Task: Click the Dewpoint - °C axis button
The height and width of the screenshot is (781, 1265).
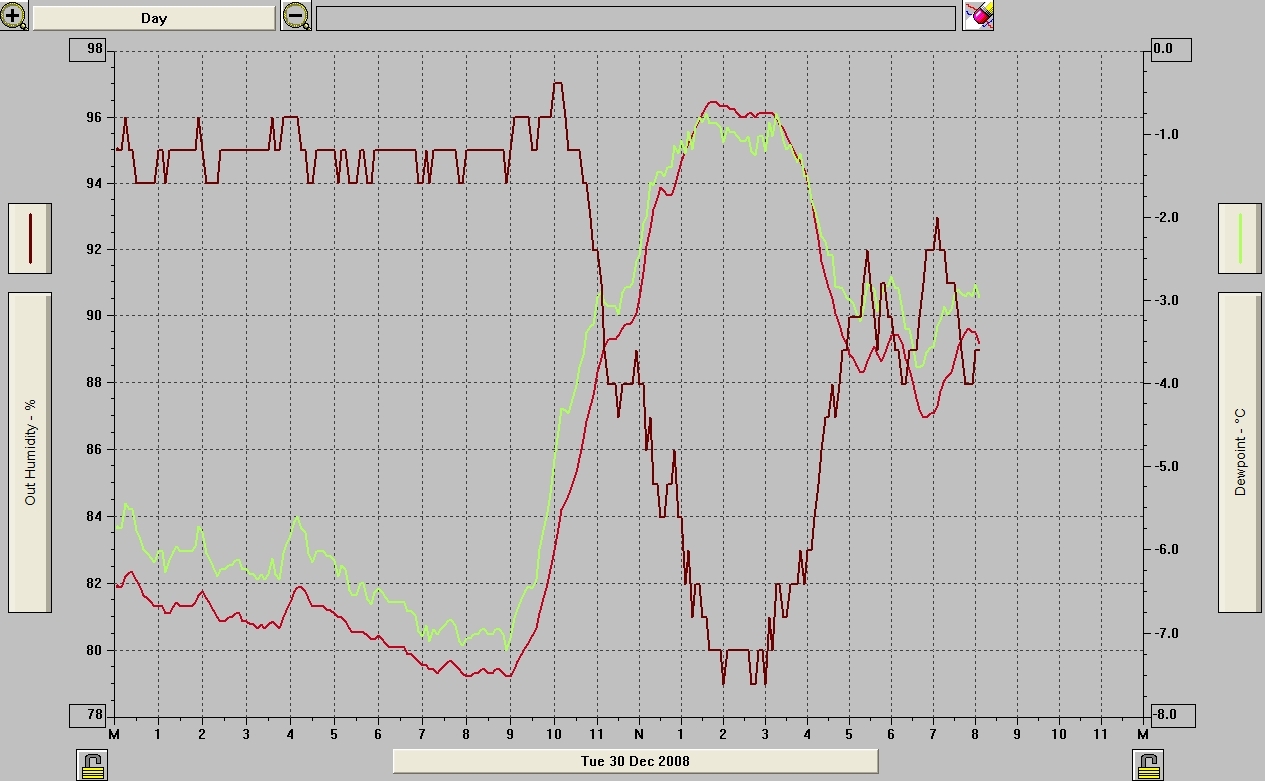Action: [x=1240, y=452]
